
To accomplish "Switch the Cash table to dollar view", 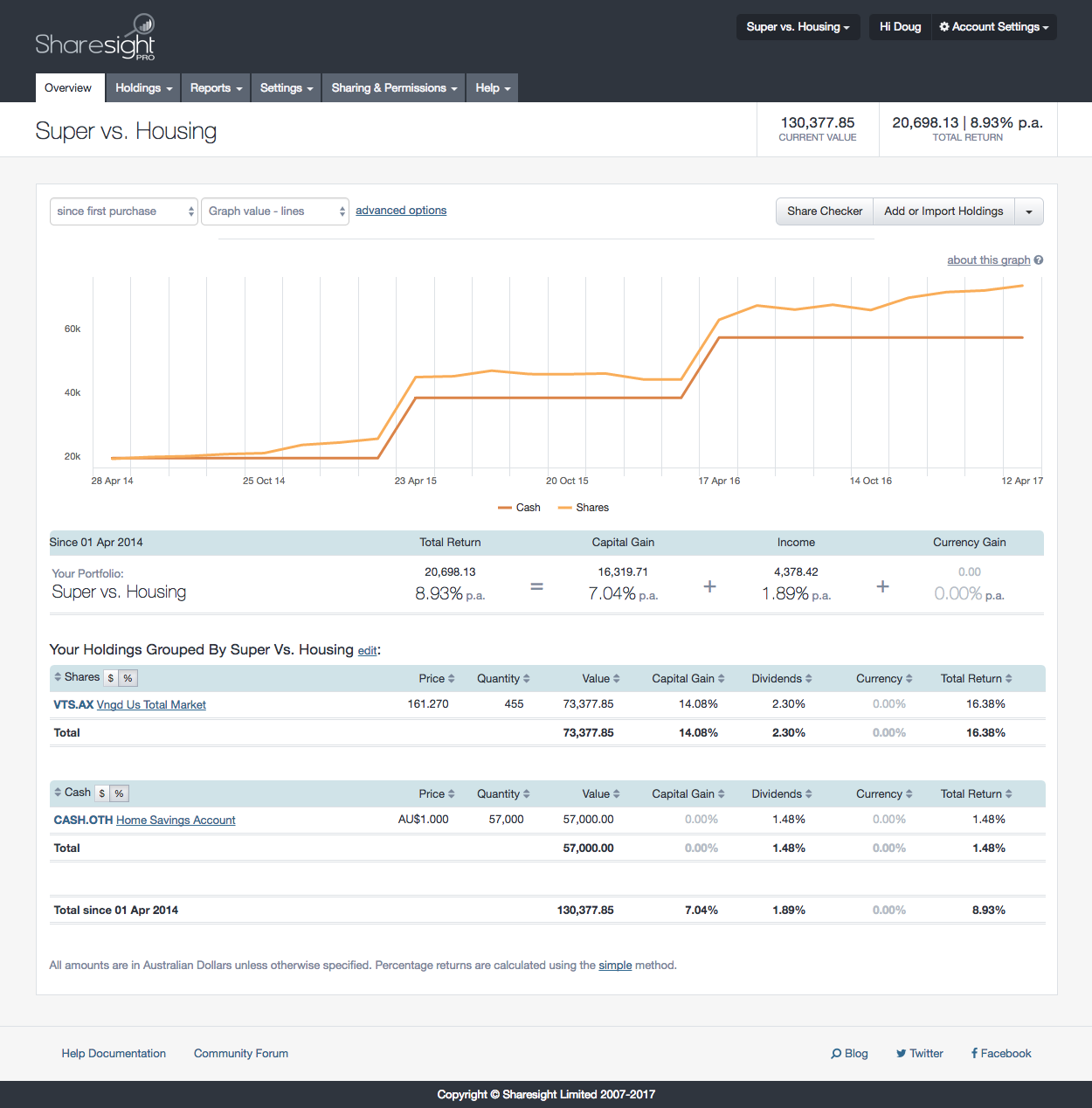I will 100,793.
